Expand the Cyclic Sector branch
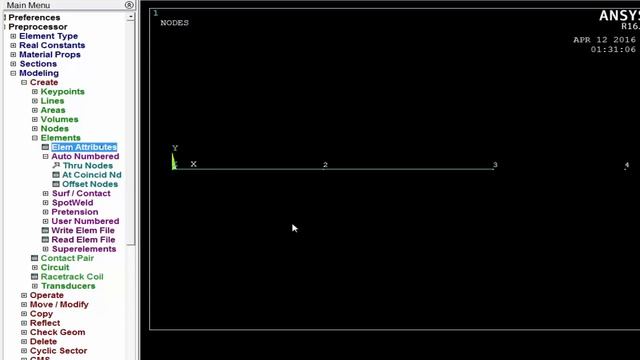 point(24,351)
